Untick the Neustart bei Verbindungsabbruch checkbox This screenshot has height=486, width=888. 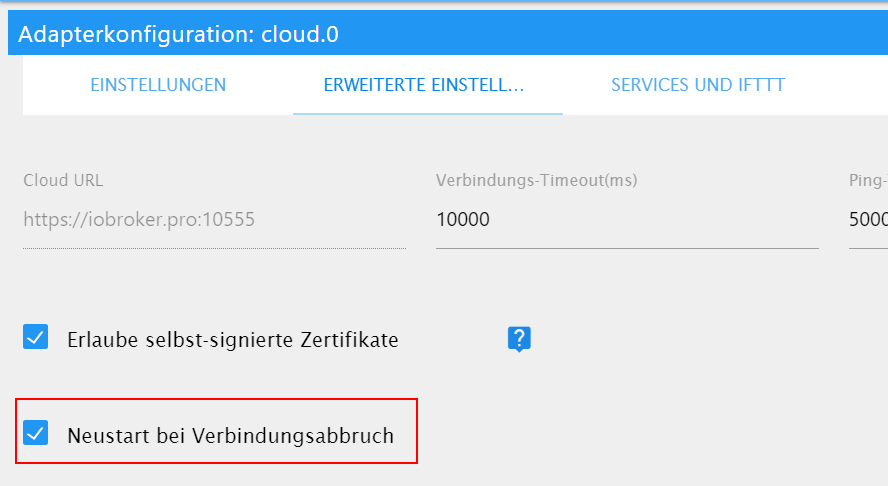tap(36, 433)
